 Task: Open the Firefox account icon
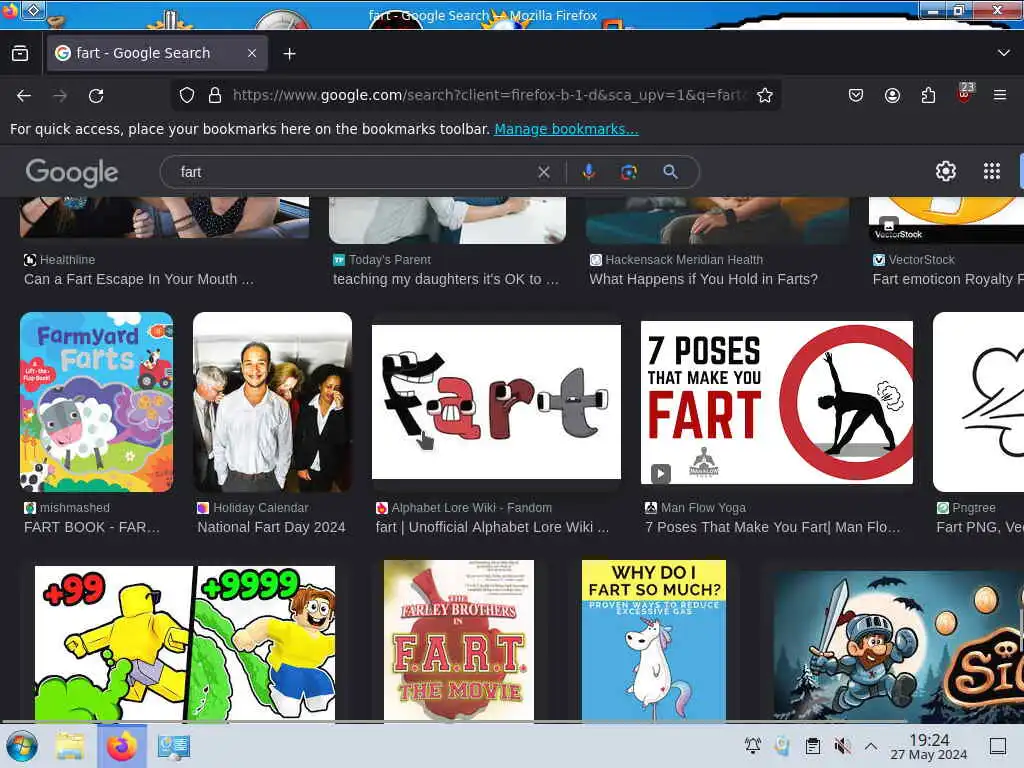pyautogui.click(x=892, y=95)
